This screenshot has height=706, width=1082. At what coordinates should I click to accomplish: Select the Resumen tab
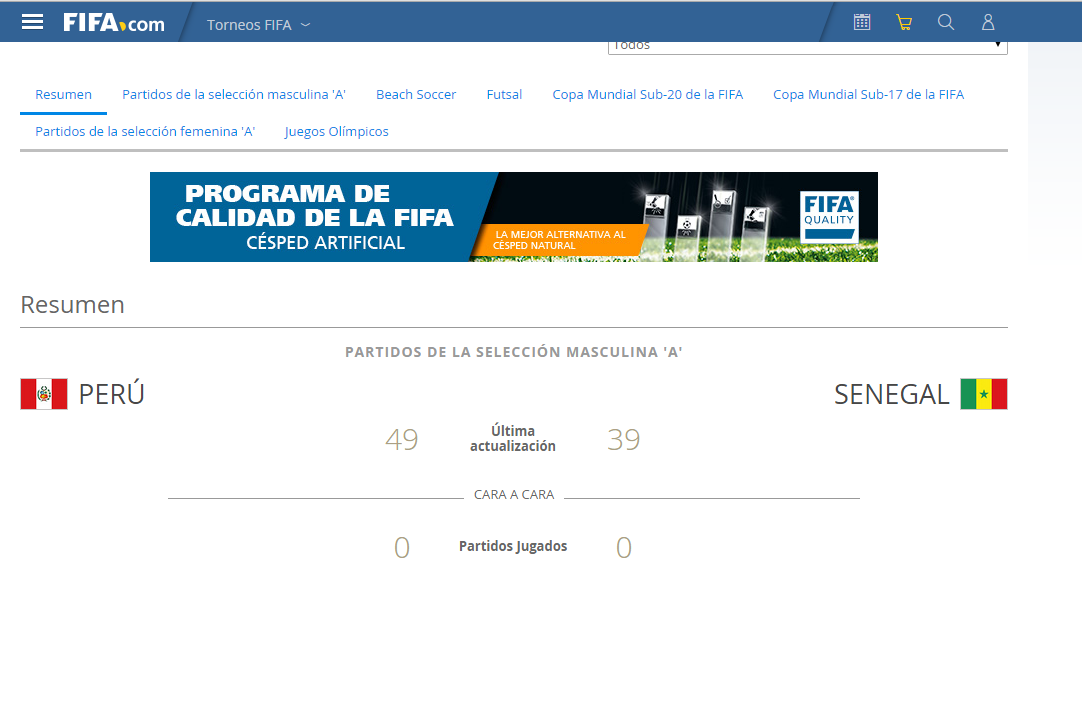63,95
